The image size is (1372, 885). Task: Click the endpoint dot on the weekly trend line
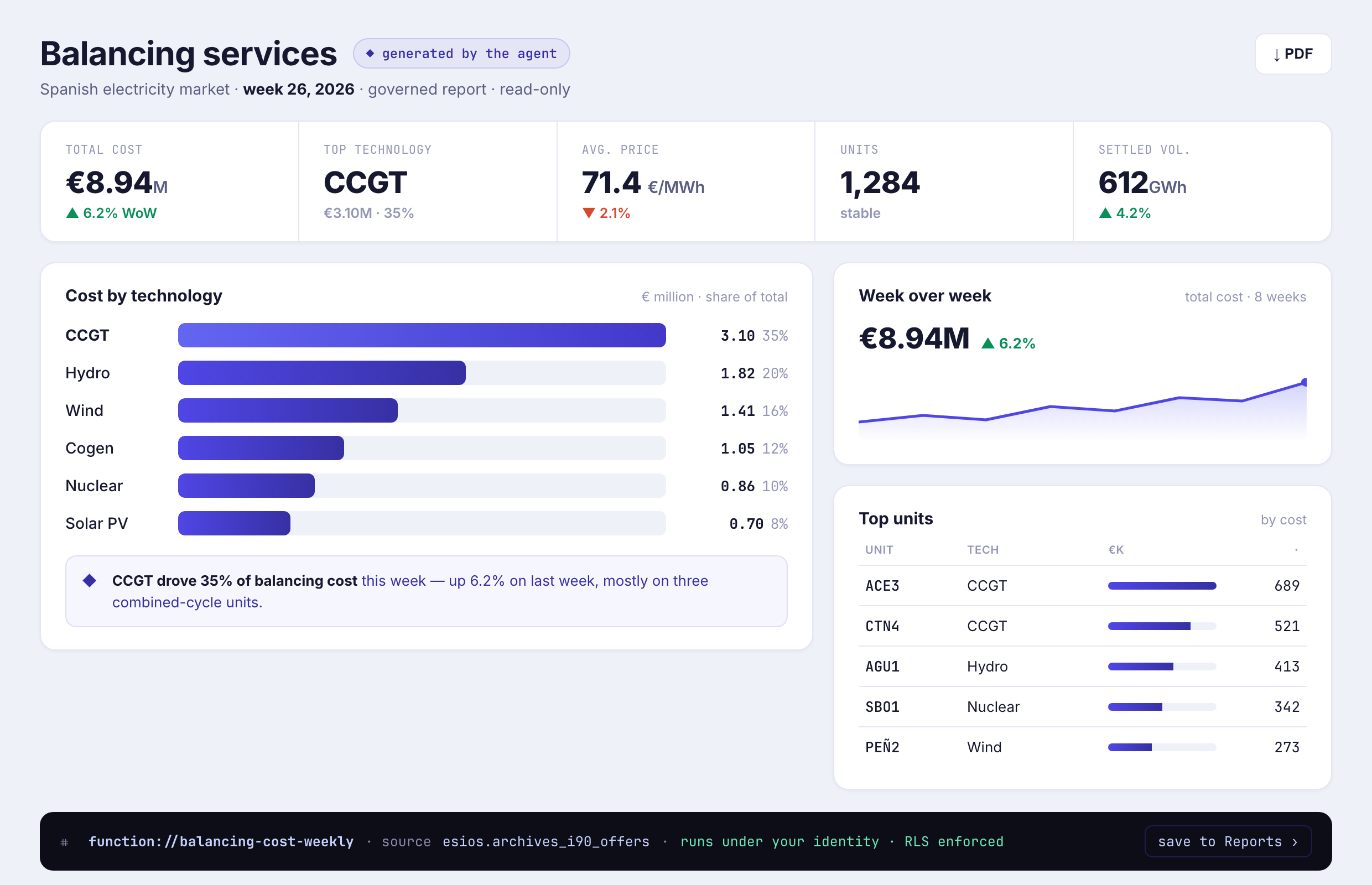pyautogui.click(x=1305, y=382)
